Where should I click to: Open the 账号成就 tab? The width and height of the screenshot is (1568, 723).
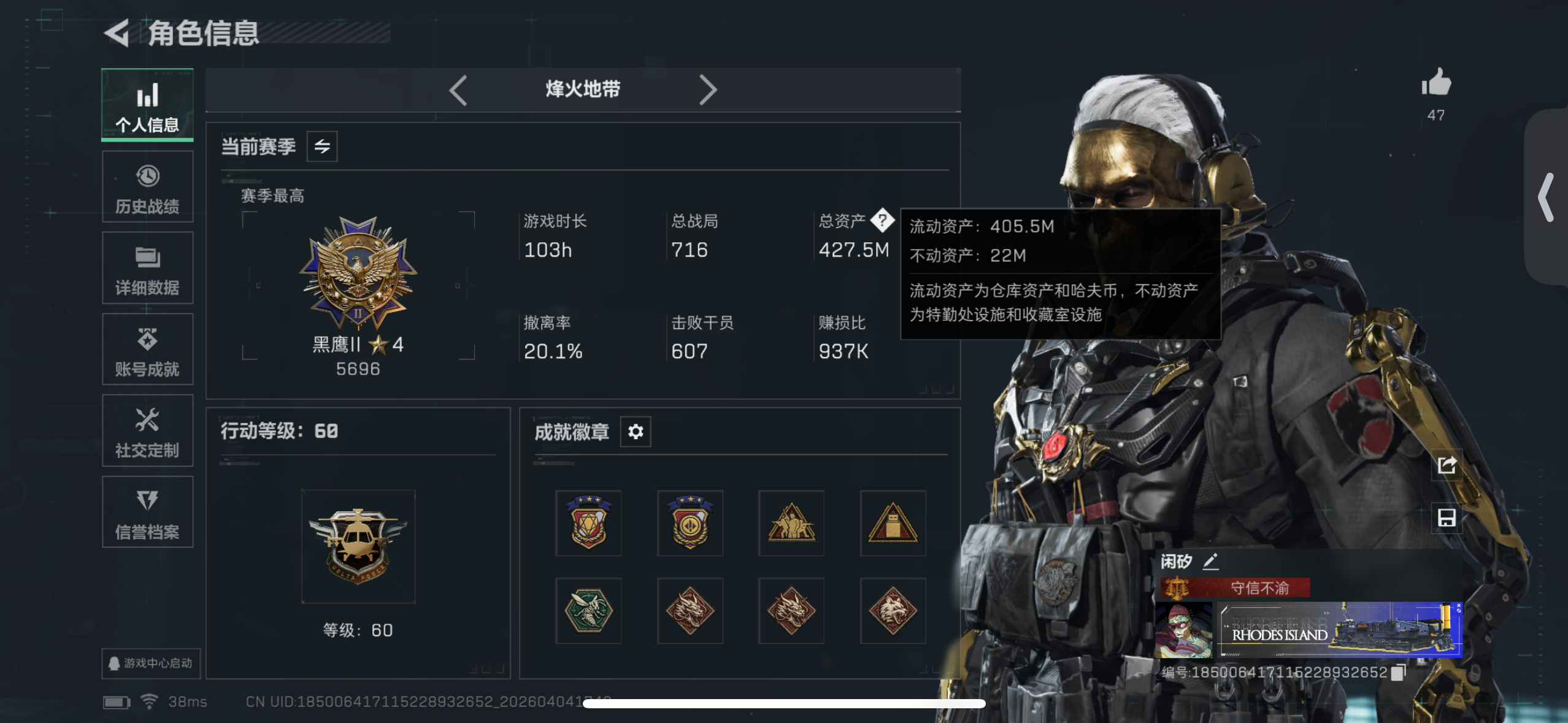[148, 350]
